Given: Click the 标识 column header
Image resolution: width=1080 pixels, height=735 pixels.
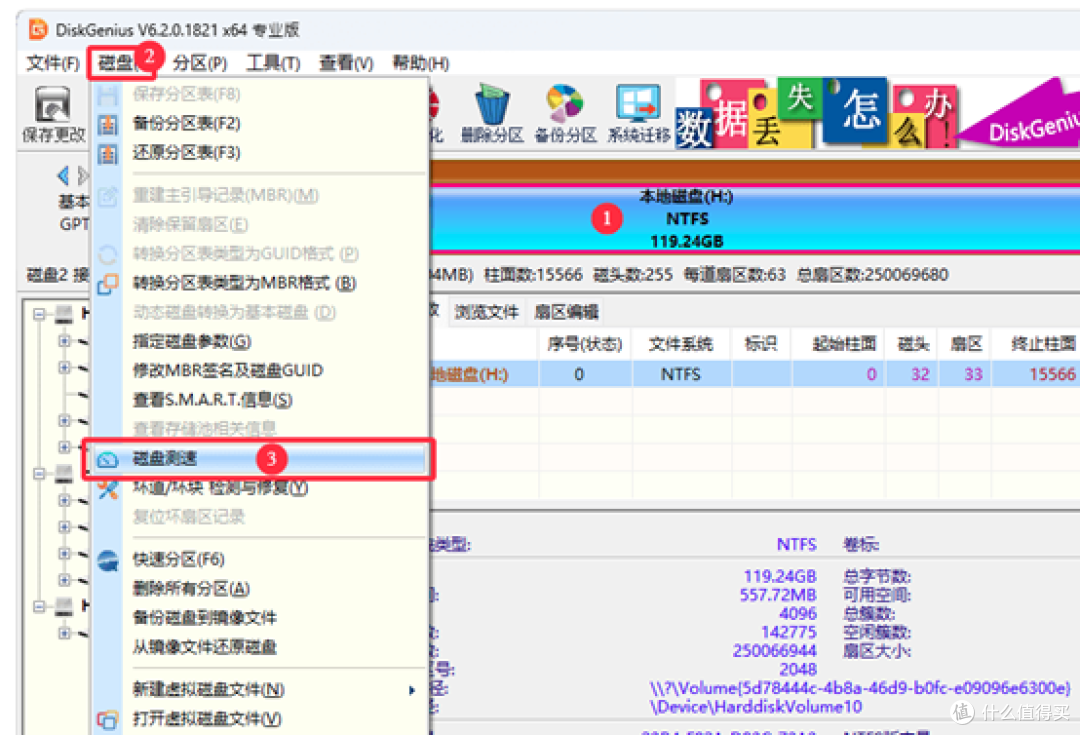Looking at the screenshot, I should point(761,344).
